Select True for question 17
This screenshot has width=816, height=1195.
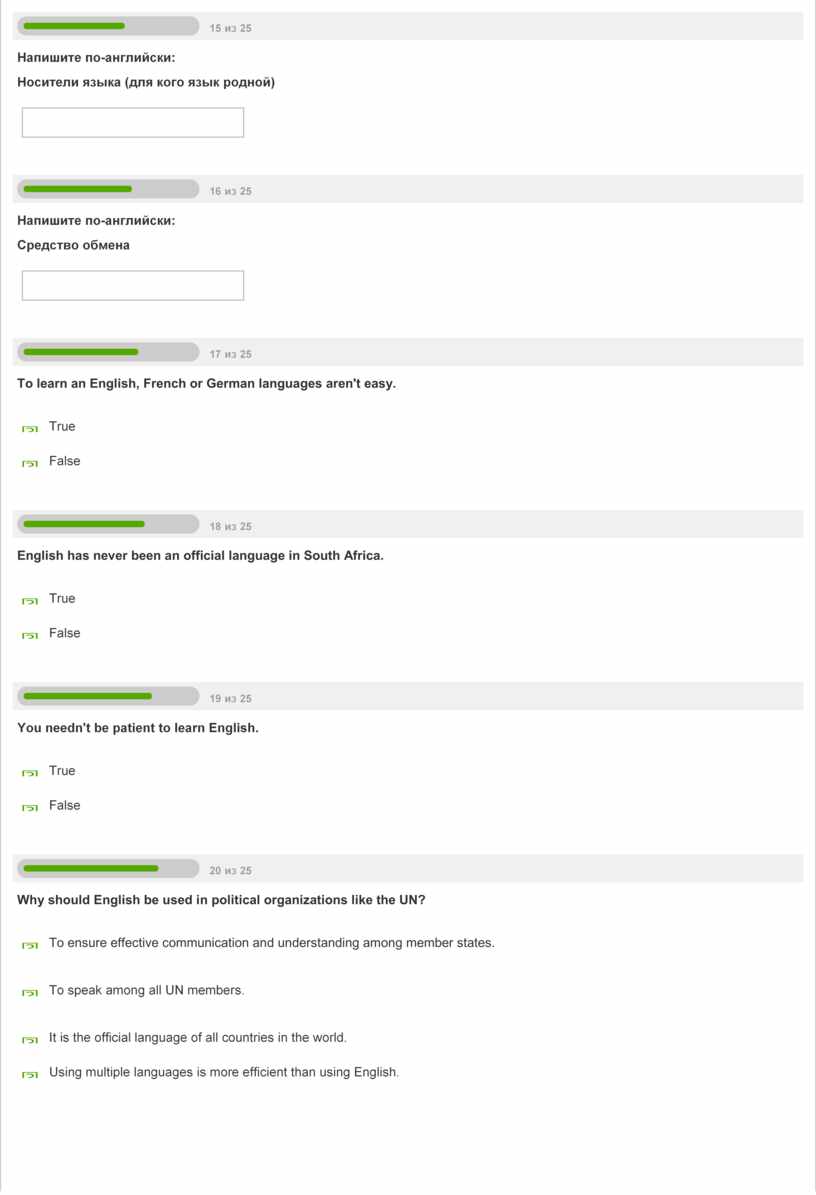(30, 428)
